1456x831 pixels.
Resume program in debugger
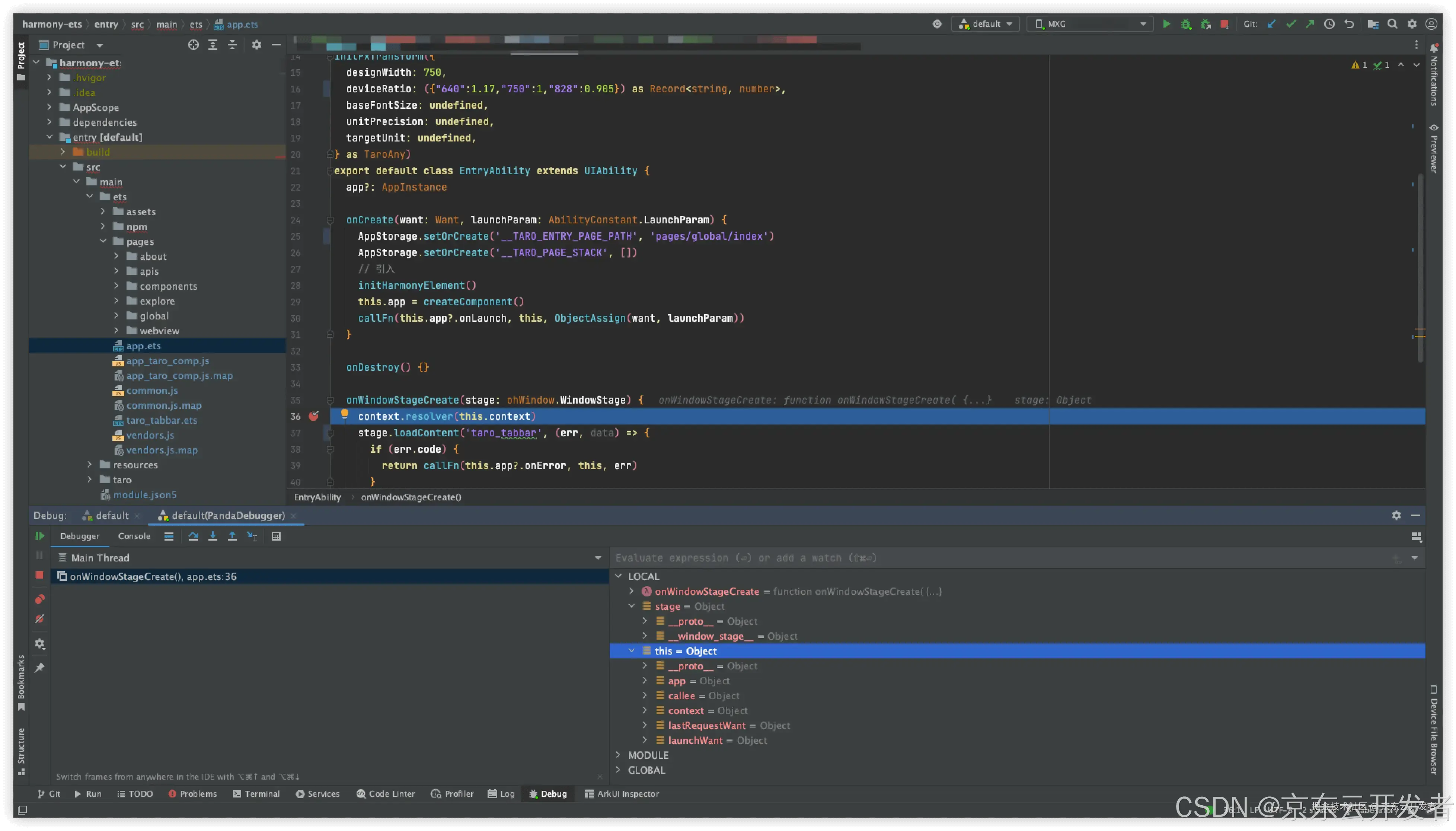click(39, 536)
